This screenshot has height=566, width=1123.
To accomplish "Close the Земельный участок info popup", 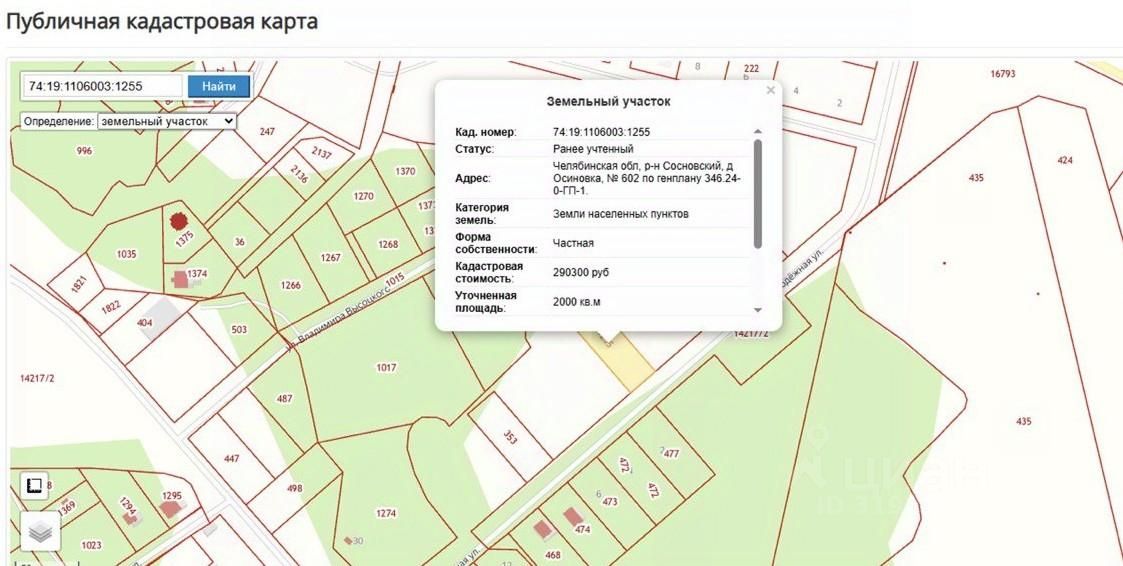I will click(x=770, y=90).
